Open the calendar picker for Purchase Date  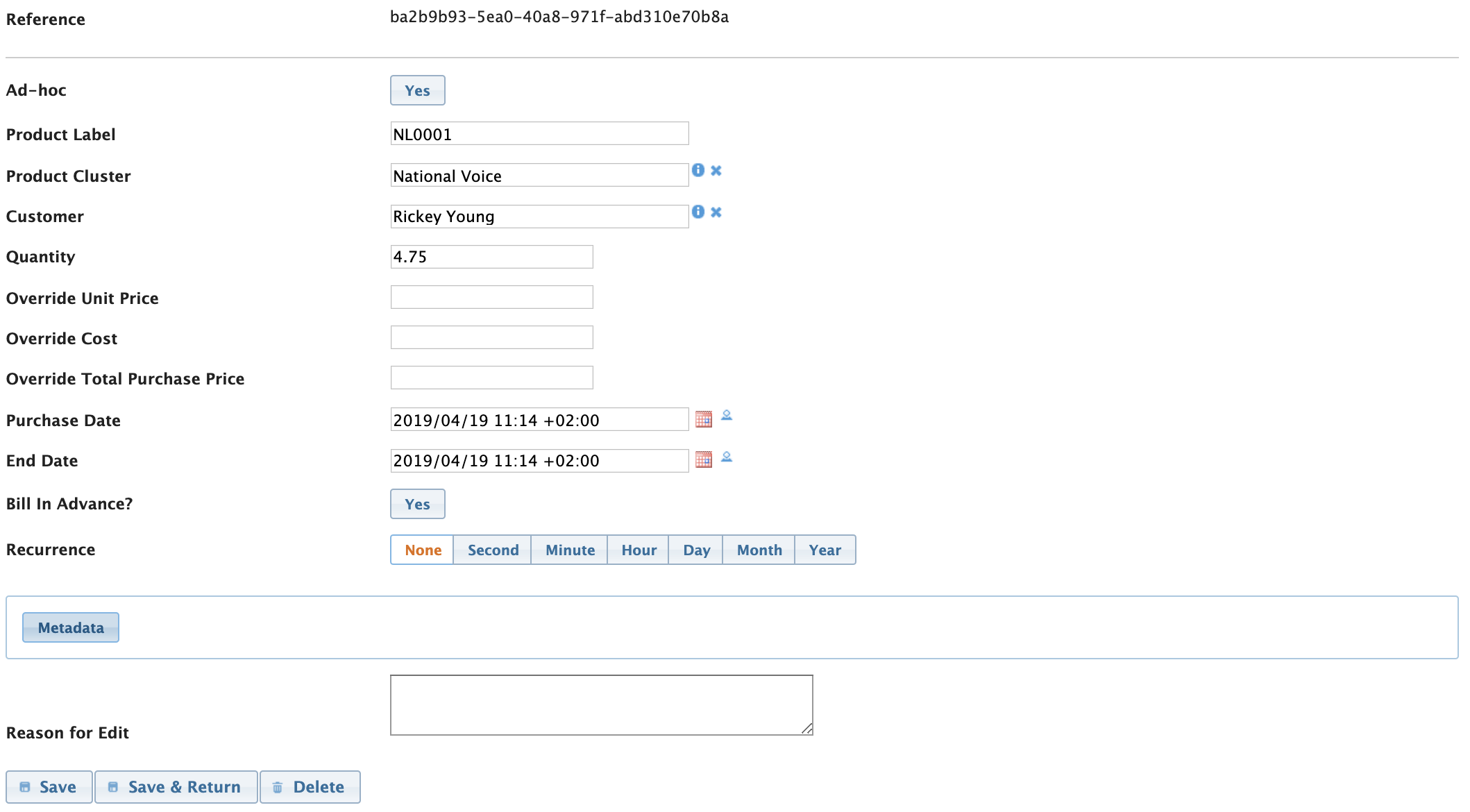coord(703,419)
